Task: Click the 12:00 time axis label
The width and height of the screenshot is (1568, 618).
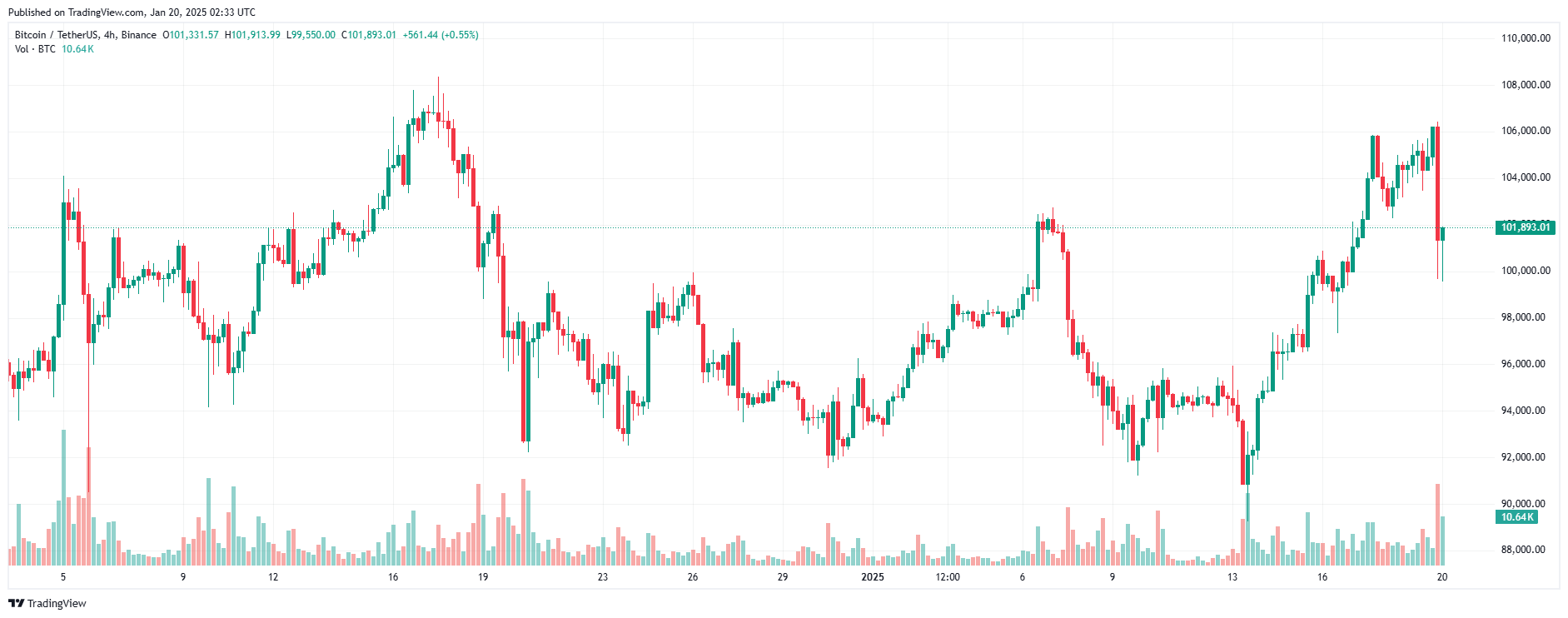Action: click(x=948, y=577)
